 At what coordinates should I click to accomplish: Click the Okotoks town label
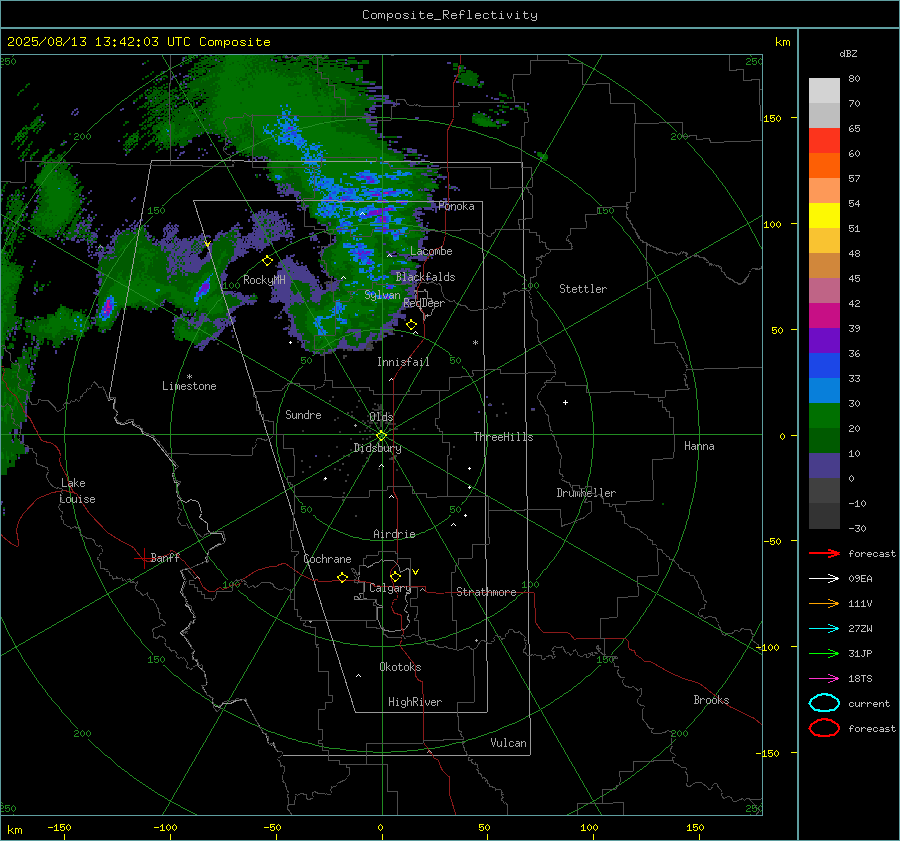pyautogui.click(x=400, y=667)
